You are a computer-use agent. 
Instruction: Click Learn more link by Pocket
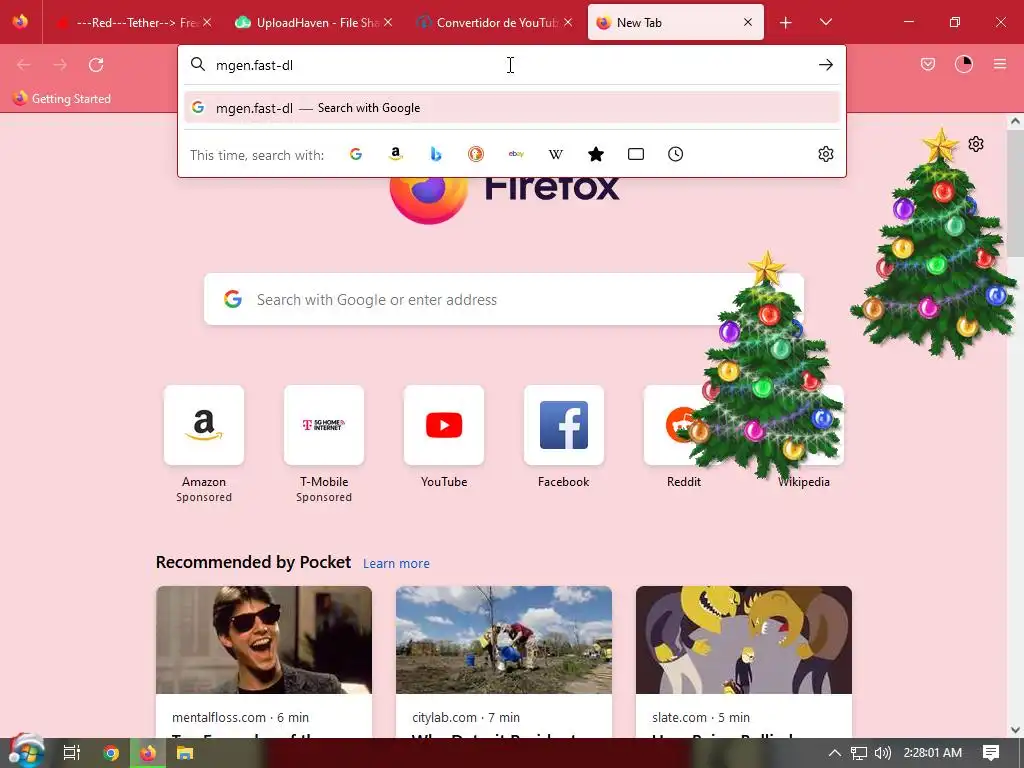[396, 564]
